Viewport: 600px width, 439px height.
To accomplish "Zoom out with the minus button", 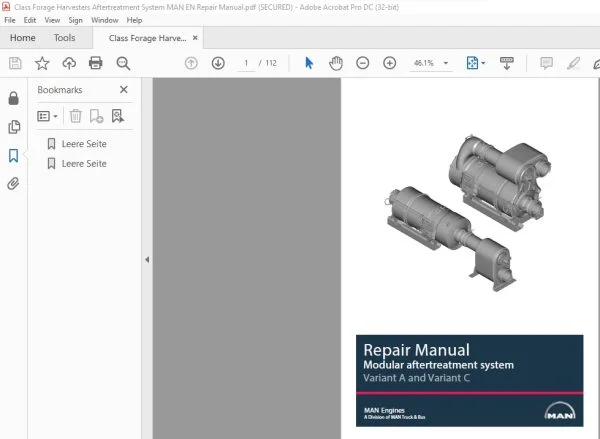I will (x=362, y=63).
